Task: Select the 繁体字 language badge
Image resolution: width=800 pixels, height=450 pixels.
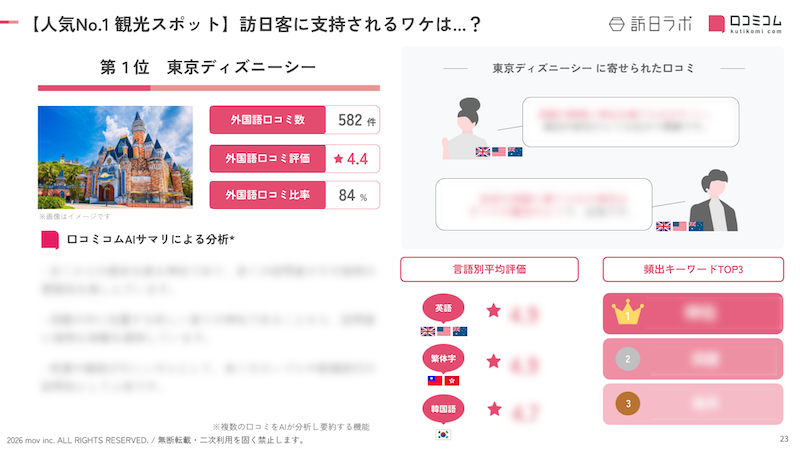Action: (443, 358)
